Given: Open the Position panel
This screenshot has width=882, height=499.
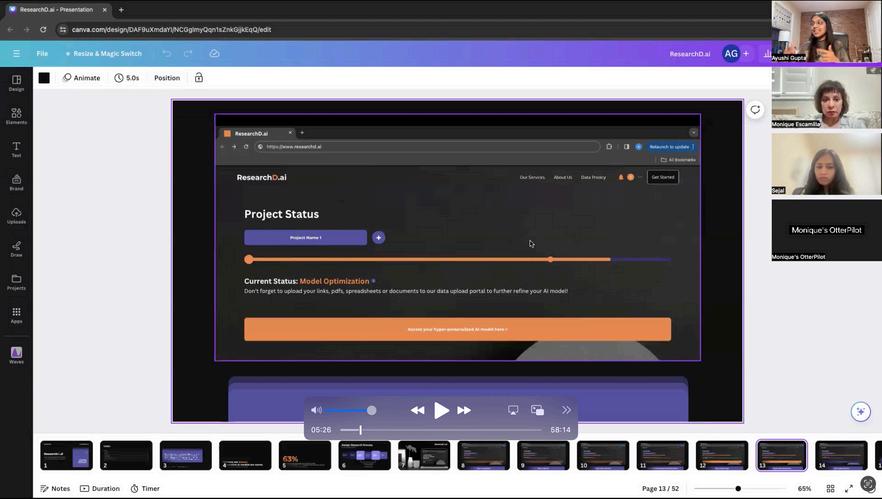Looking at the screenshot, I should [x=167, y=78].
